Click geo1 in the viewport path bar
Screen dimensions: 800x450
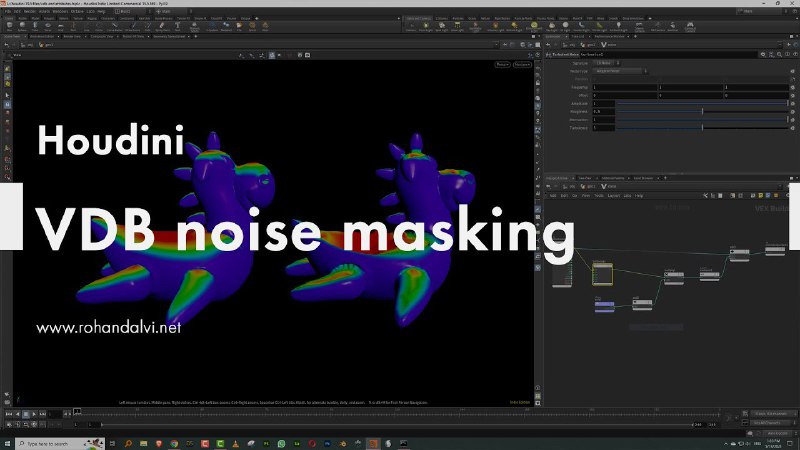(x=46, y=45)
